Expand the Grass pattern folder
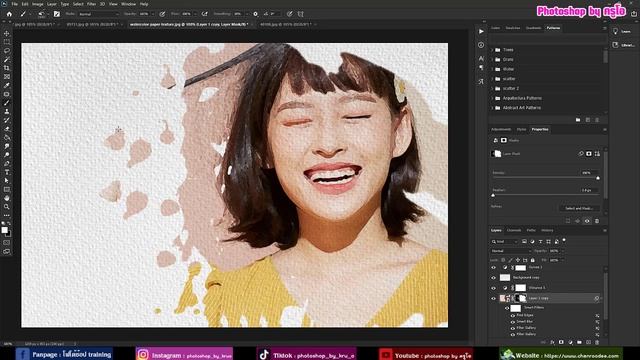The width and height of the screenshot is (640, 360). (493, 60)
